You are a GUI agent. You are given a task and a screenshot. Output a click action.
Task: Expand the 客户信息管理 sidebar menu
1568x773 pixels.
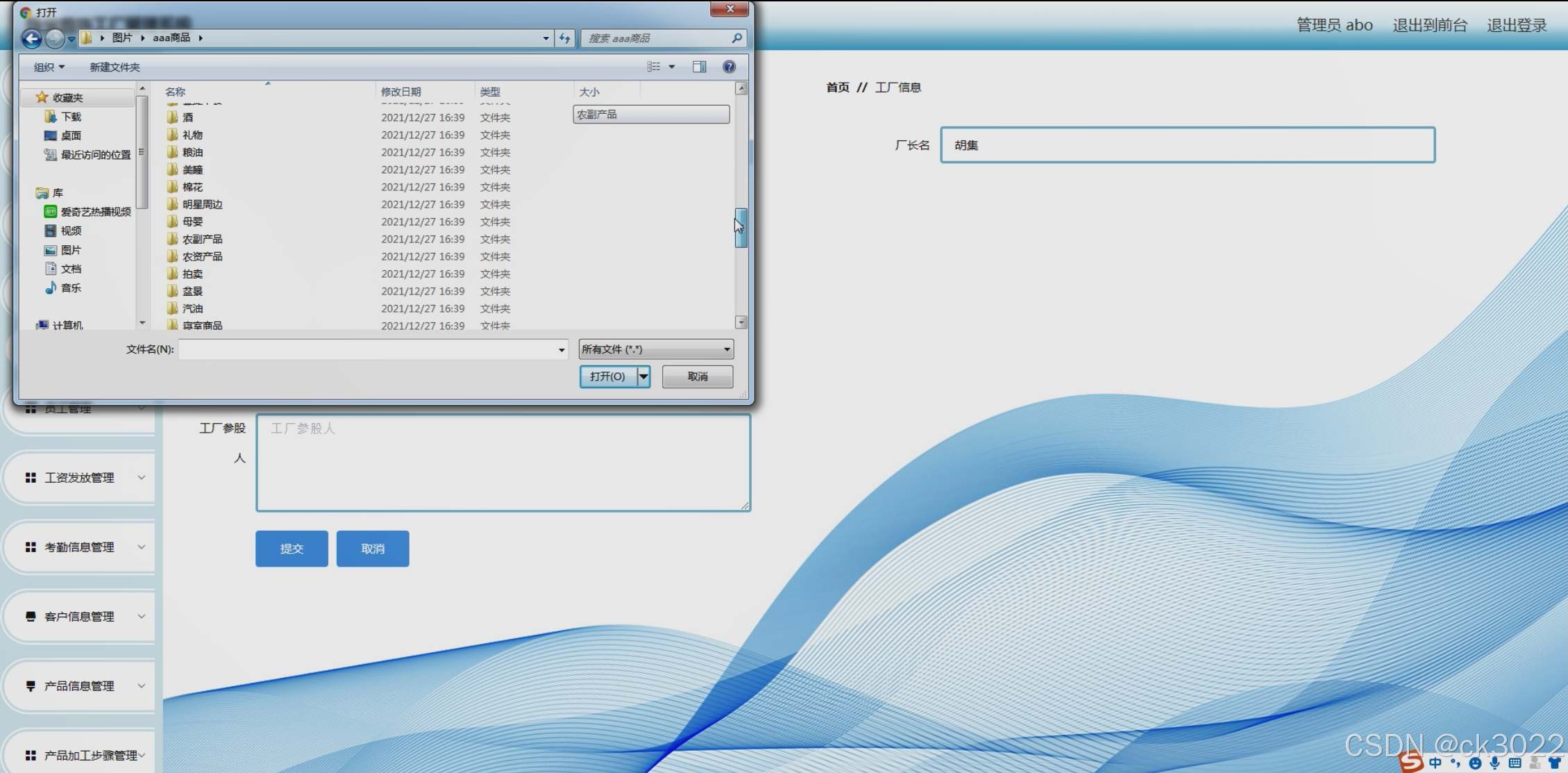[x=80, y=617]
